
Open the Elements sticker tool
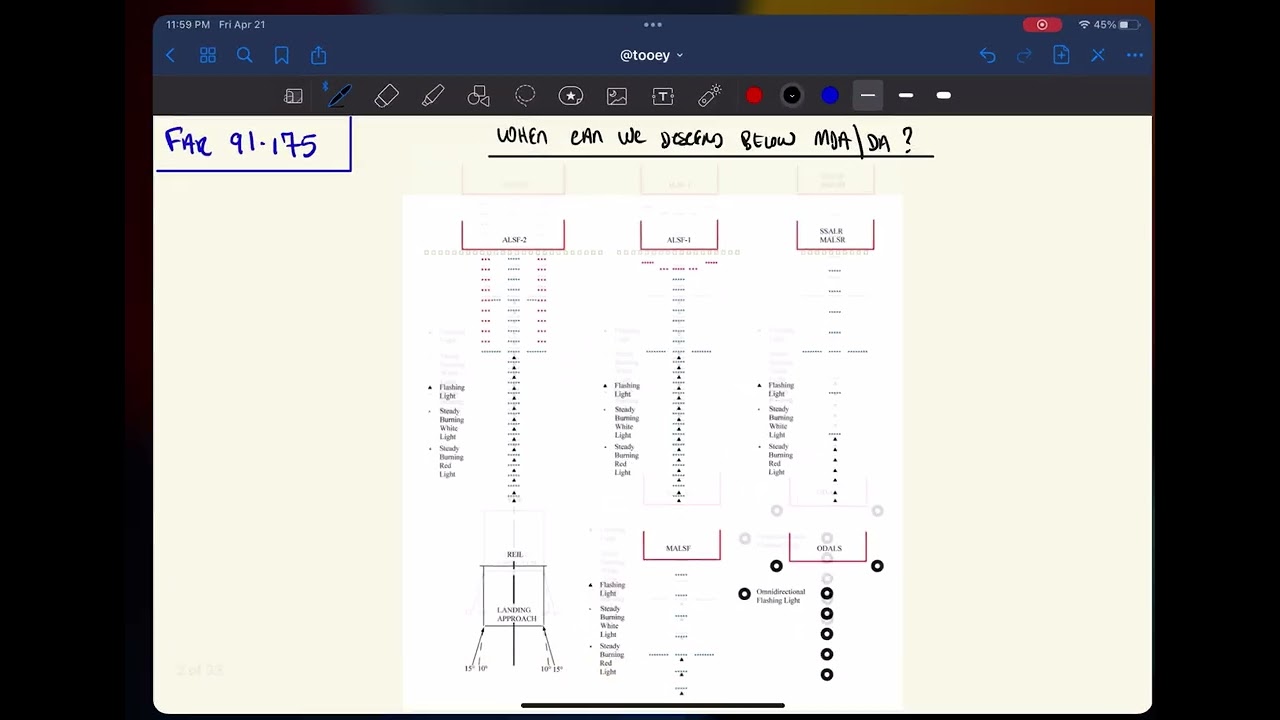(x=571, y=96)
